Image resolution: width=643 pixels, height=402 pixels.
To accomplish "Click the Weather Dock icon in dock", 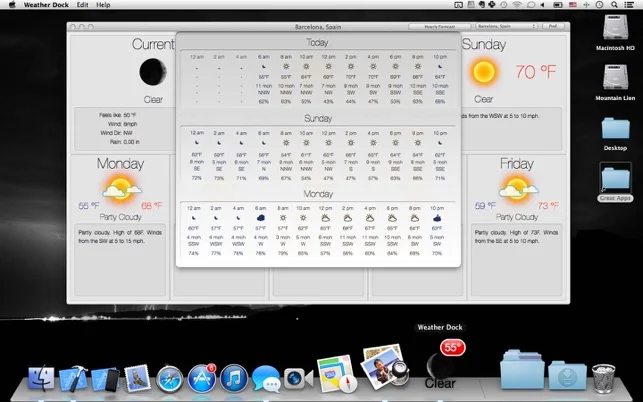I will pos(441,367).
